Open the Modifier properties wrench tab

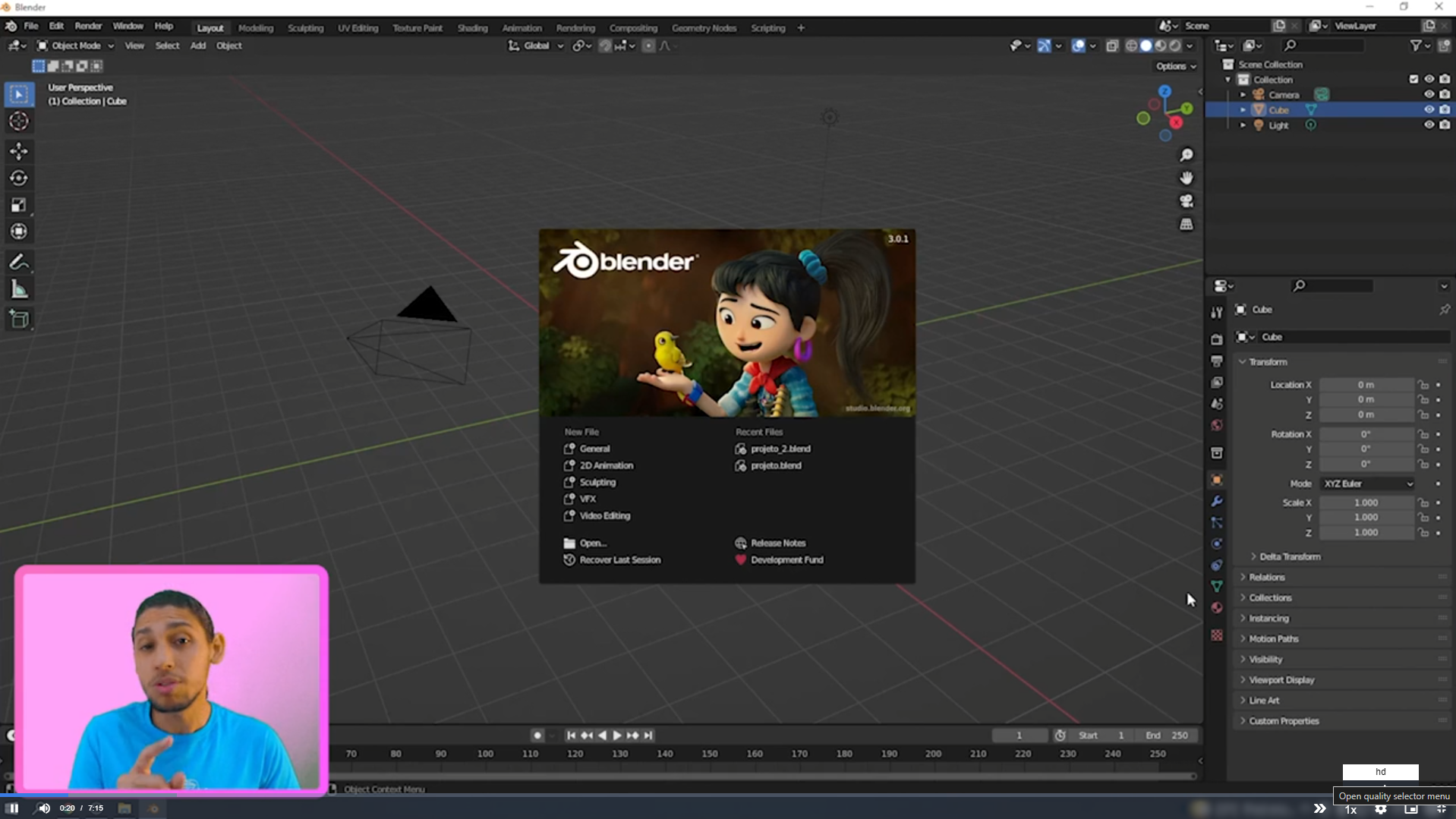click(1217, 502)
